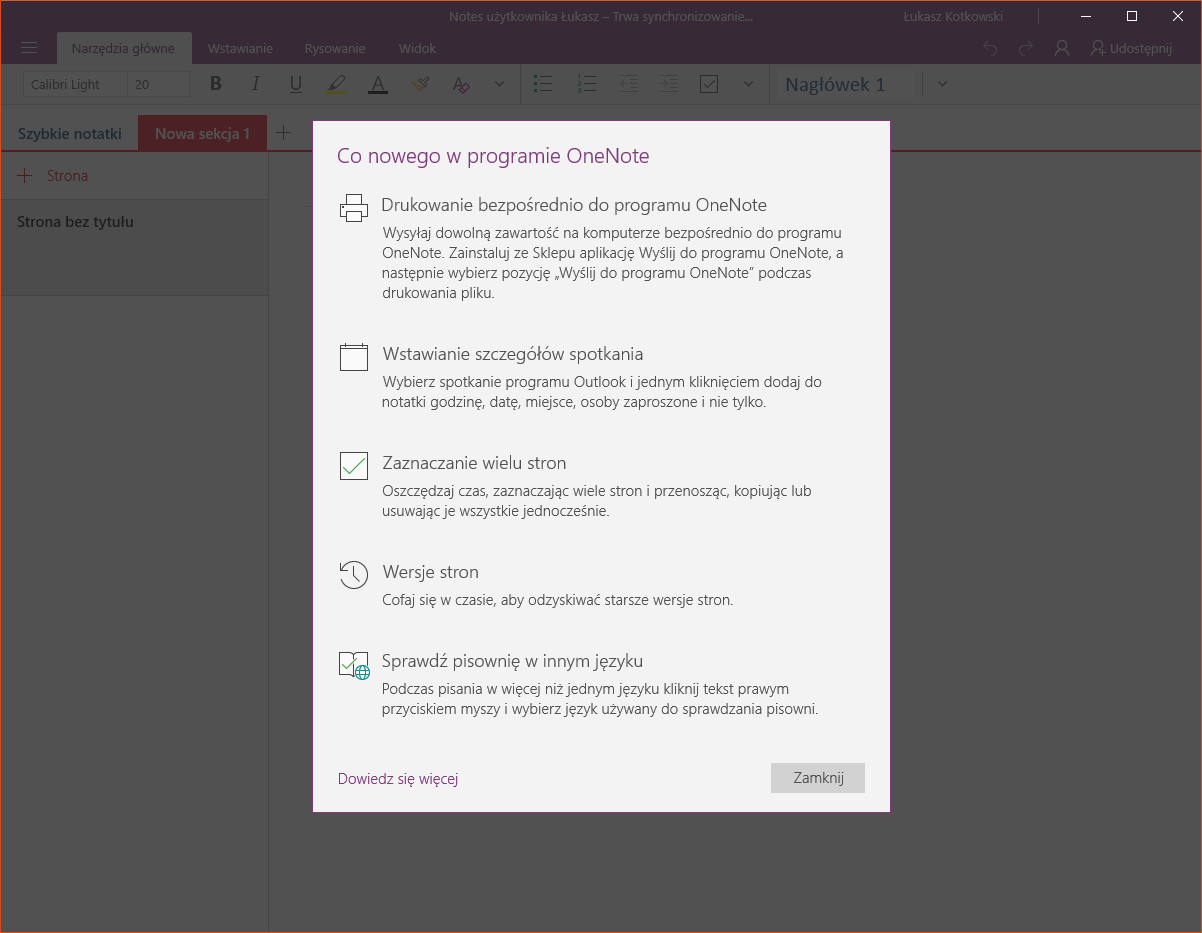
Task: Open the styles list dropdown arrow
Action: 942,84
